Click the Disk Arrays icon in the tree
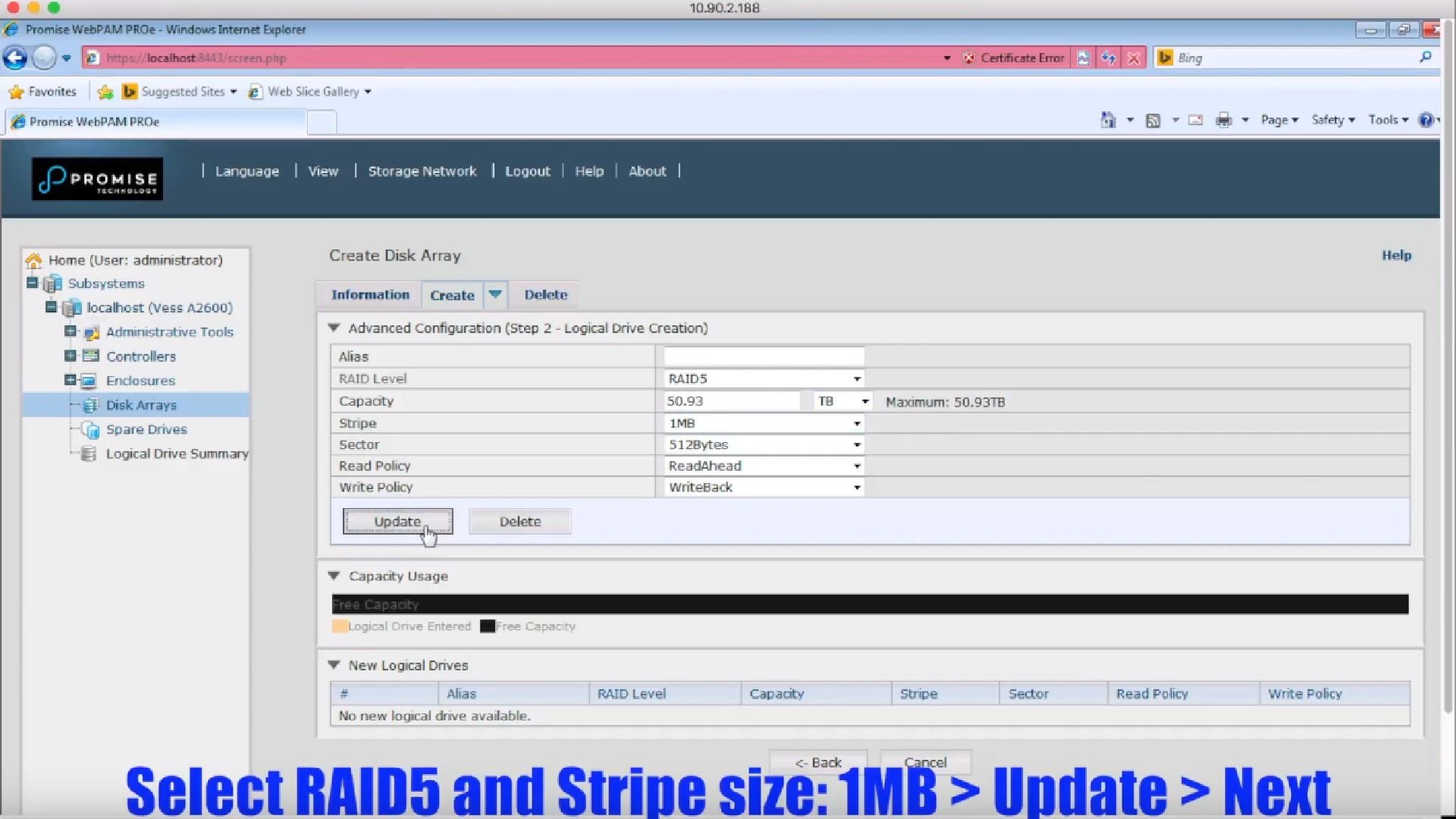 point(90,405)
